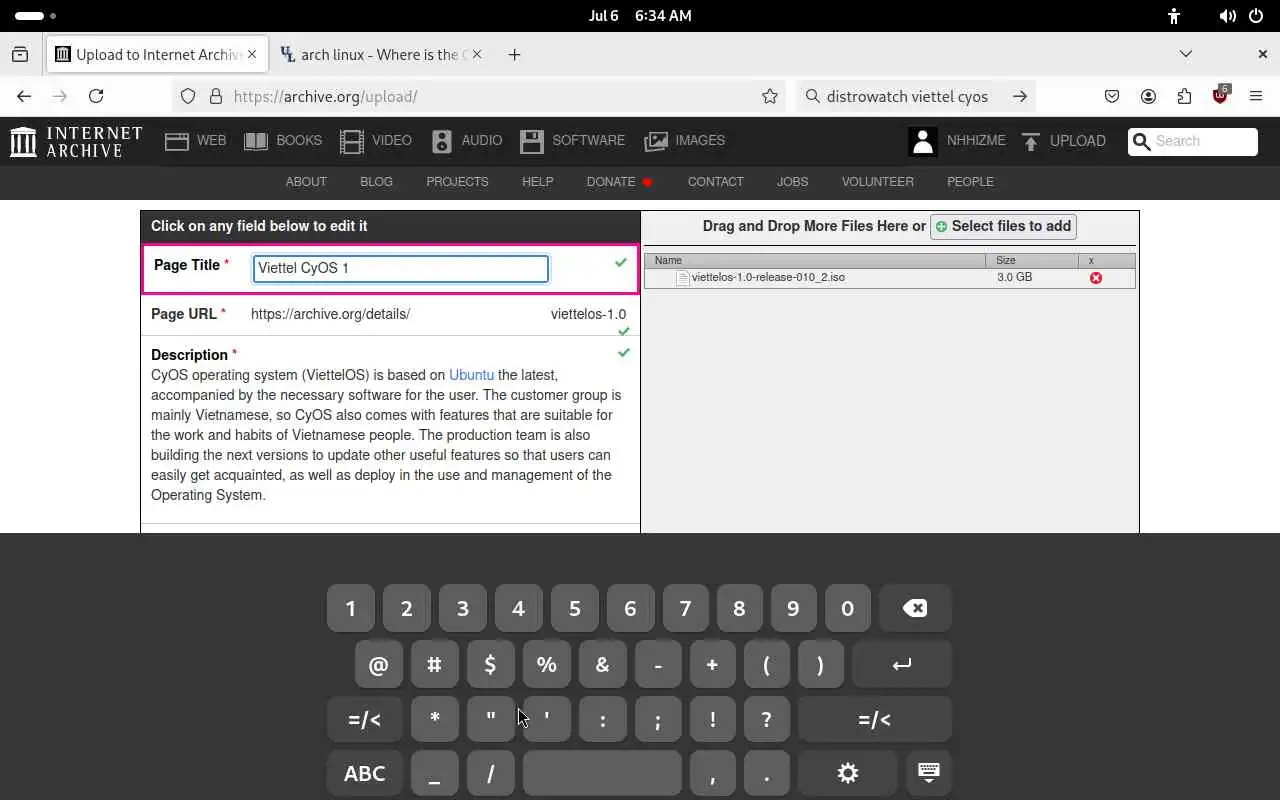1280x800 pixels.
Task: Sort file list by Name column
Action: pos(815,260)
